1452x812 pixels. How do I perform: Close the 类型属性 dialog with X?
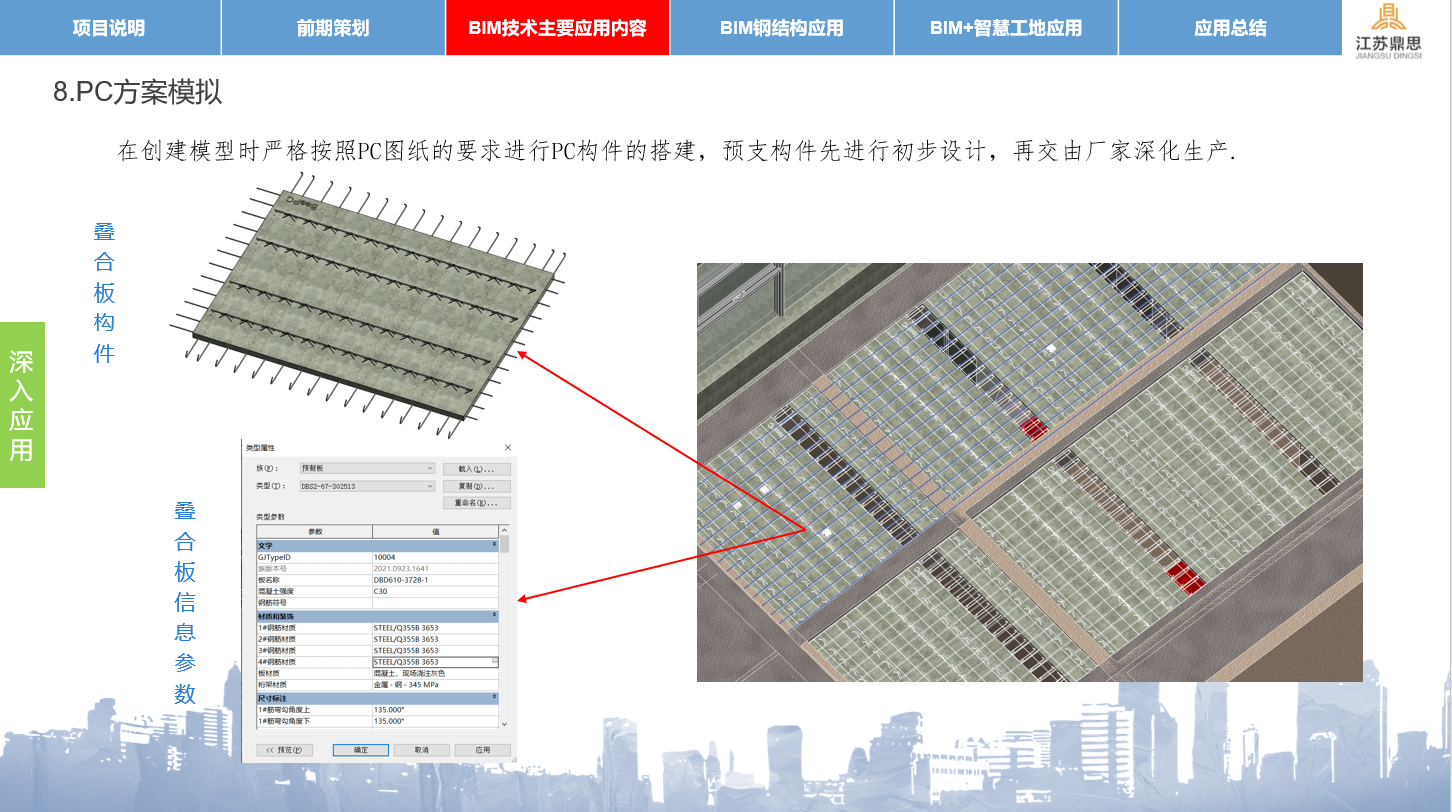click(x=508, y=448)
